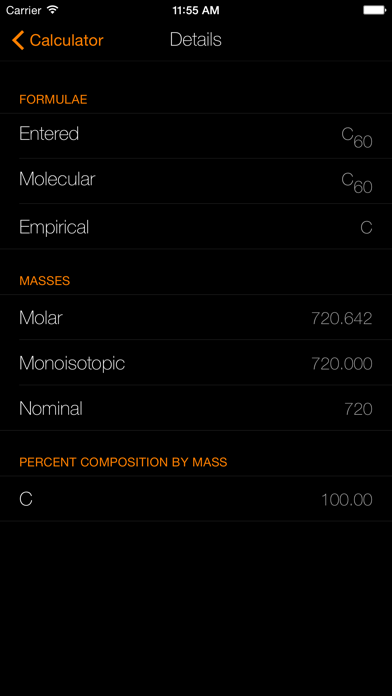The height and width of the screenshot is (696, 392).
Task: Tap the Molar mass row
Action: 196,317
